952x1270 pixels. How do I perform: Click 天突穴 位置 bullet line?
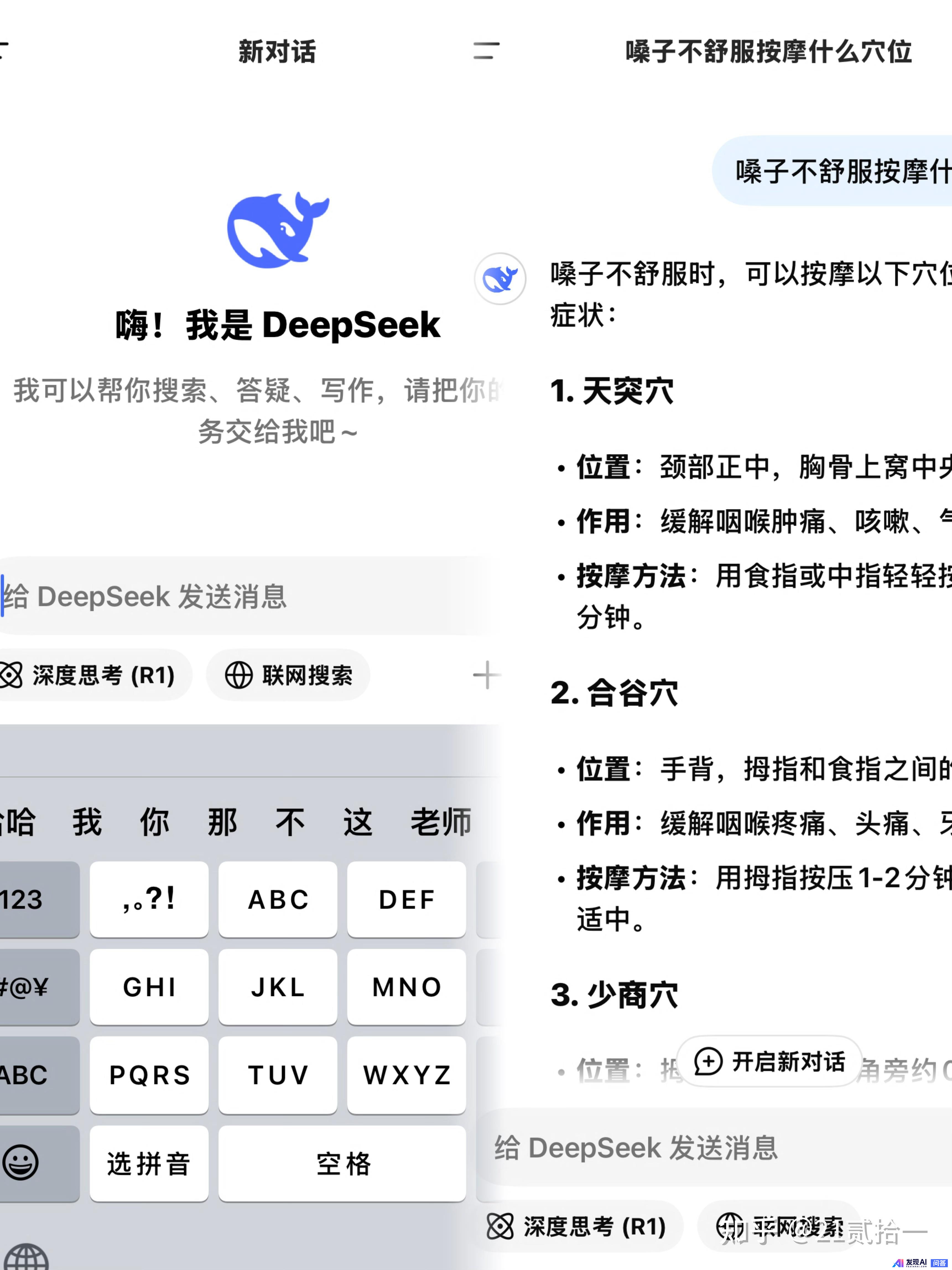[754, 467]
